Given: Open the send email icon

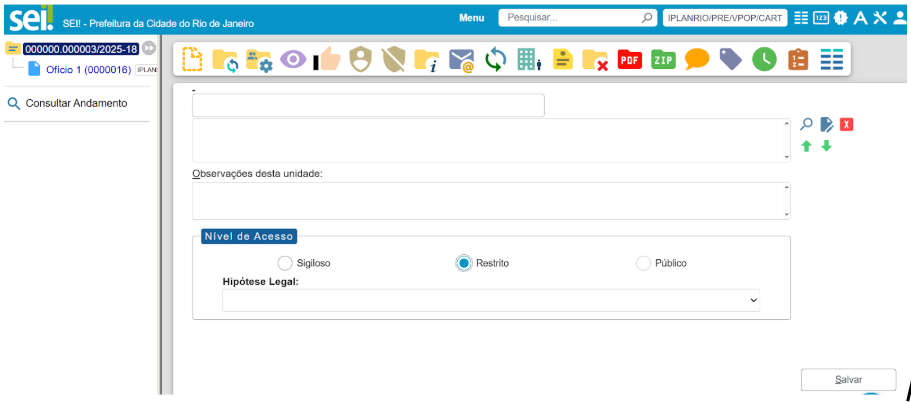Looking at the screenshot, I should point(461,60).
